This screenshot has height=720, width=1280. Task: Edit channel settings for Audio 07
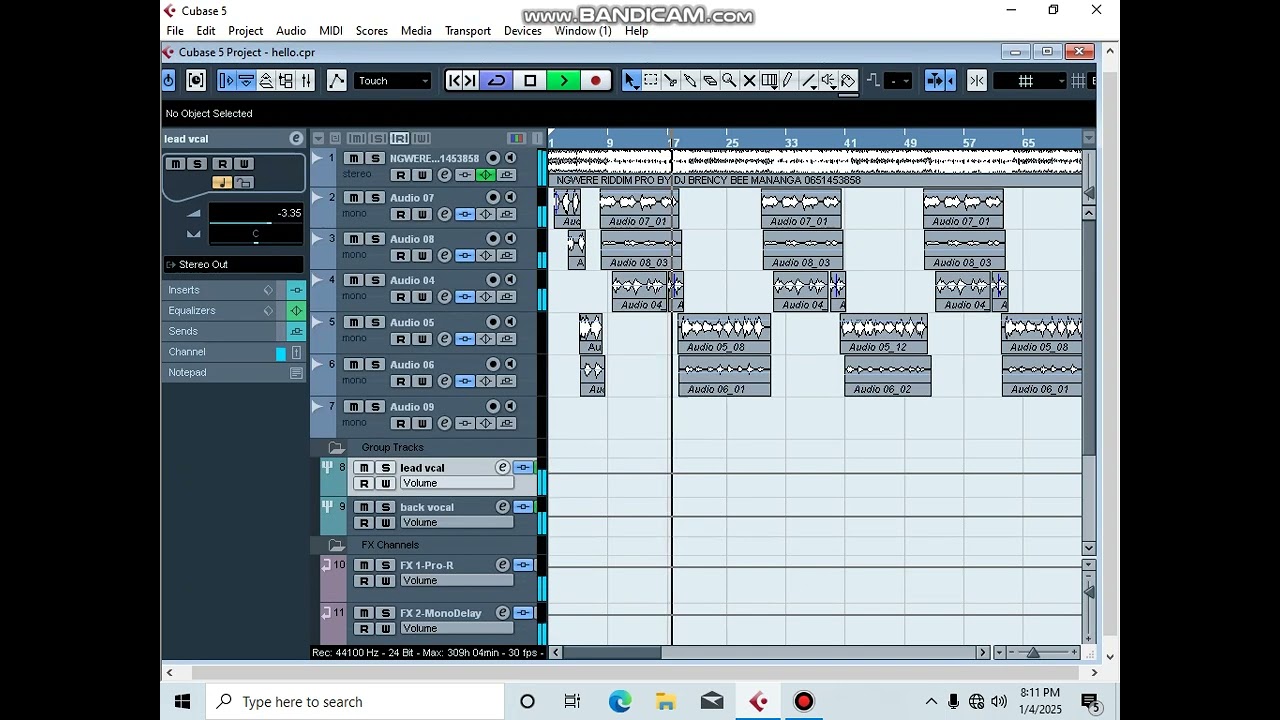[444, 215]
